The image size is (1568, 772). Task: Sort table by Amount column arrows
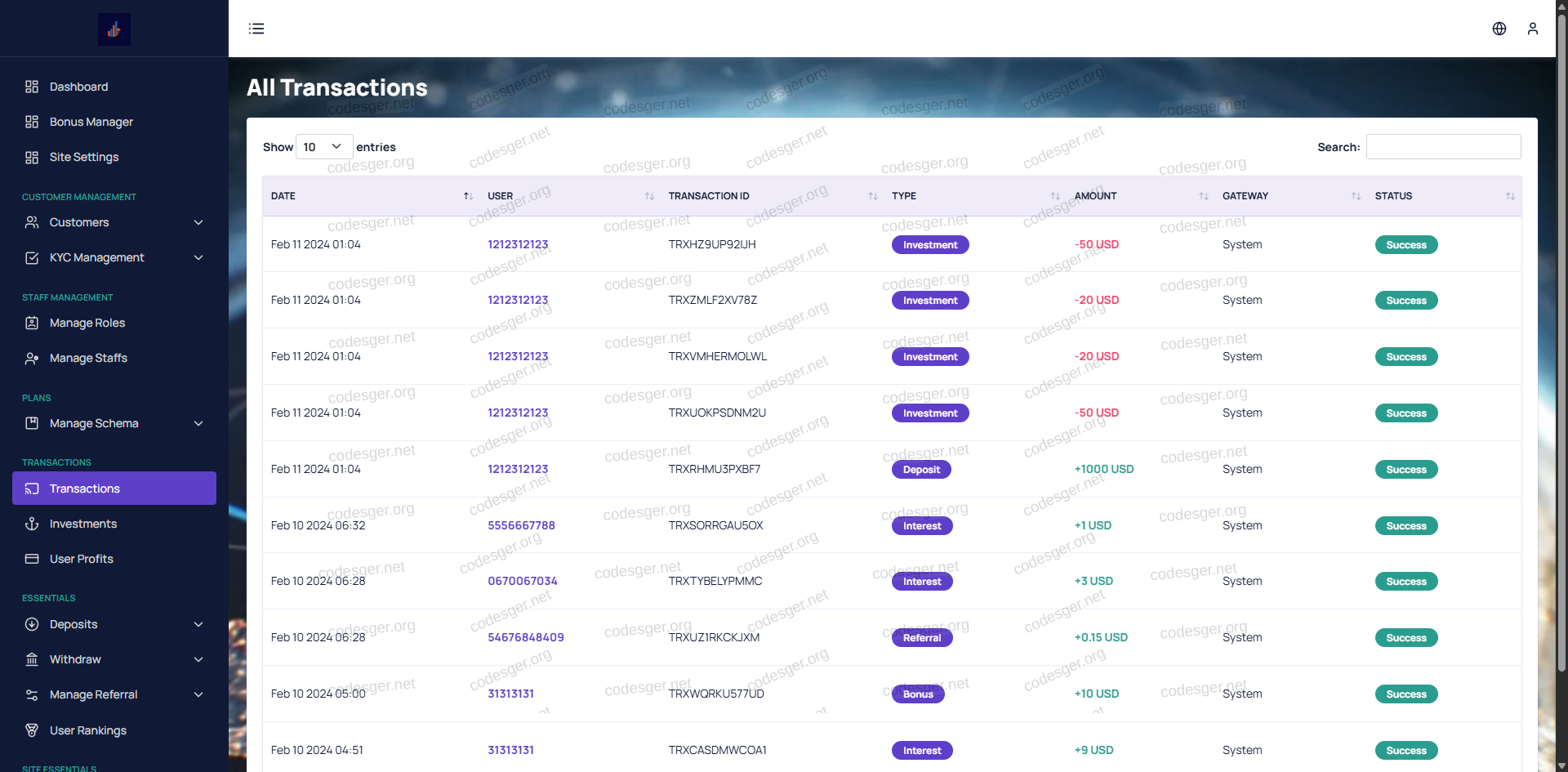tap(1203, 196)
